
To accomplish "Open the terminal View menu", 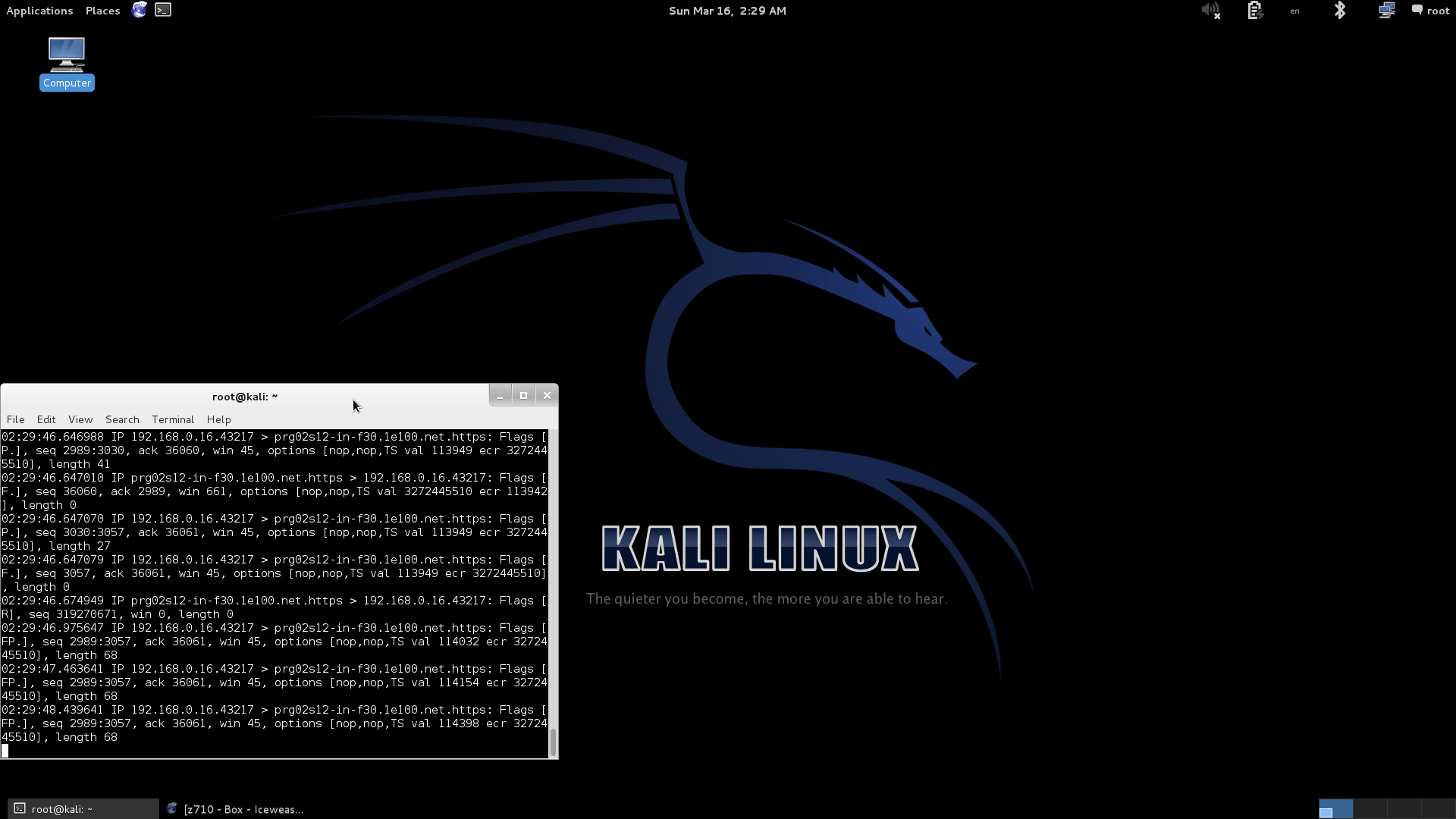I will tap(80, 419).
